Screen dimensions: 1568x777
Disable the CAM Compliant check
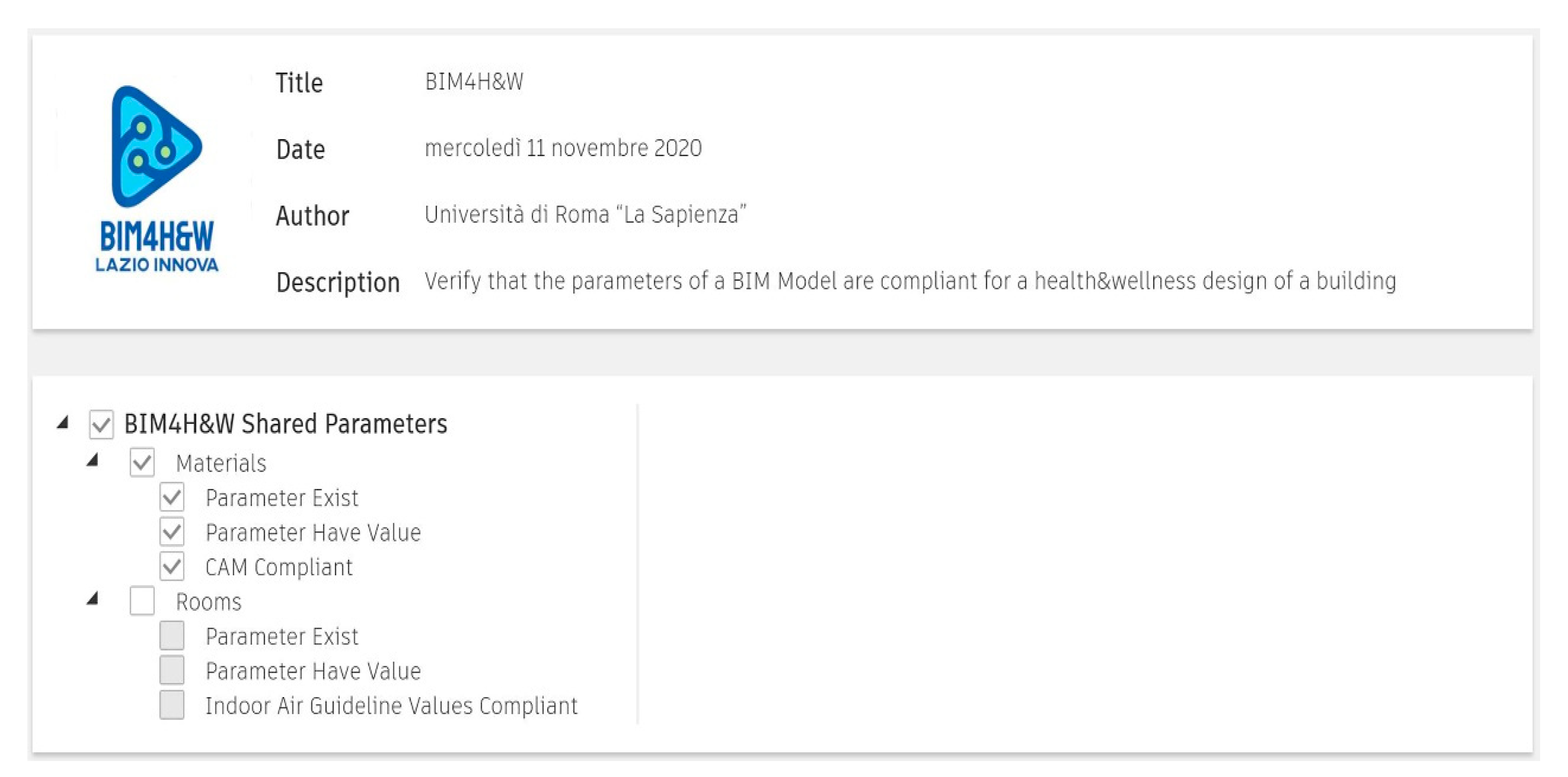(x=172, y=567)
